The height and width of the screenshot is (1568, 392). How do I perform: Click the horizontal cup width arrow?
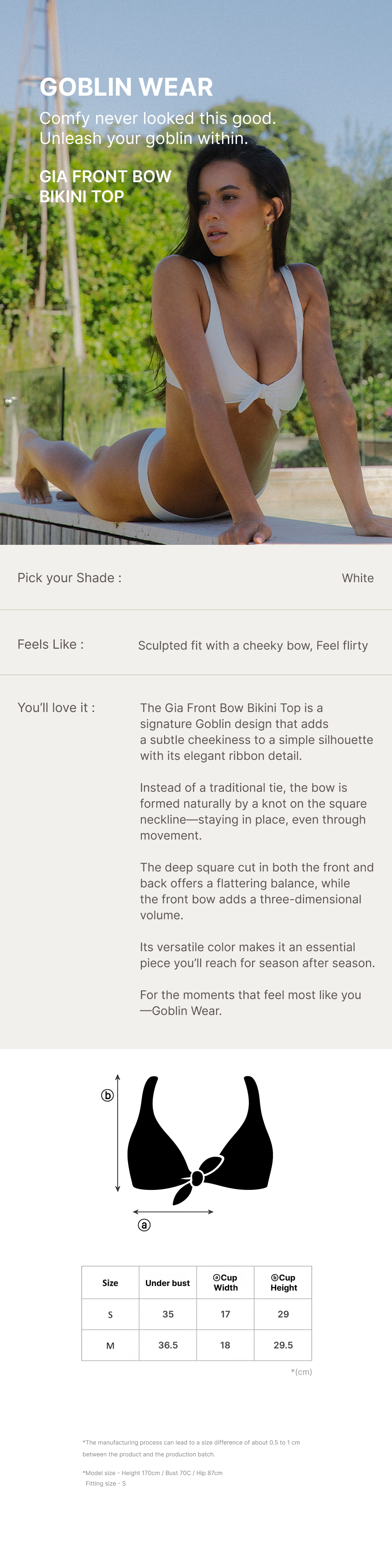click(x=174, y=1211)
